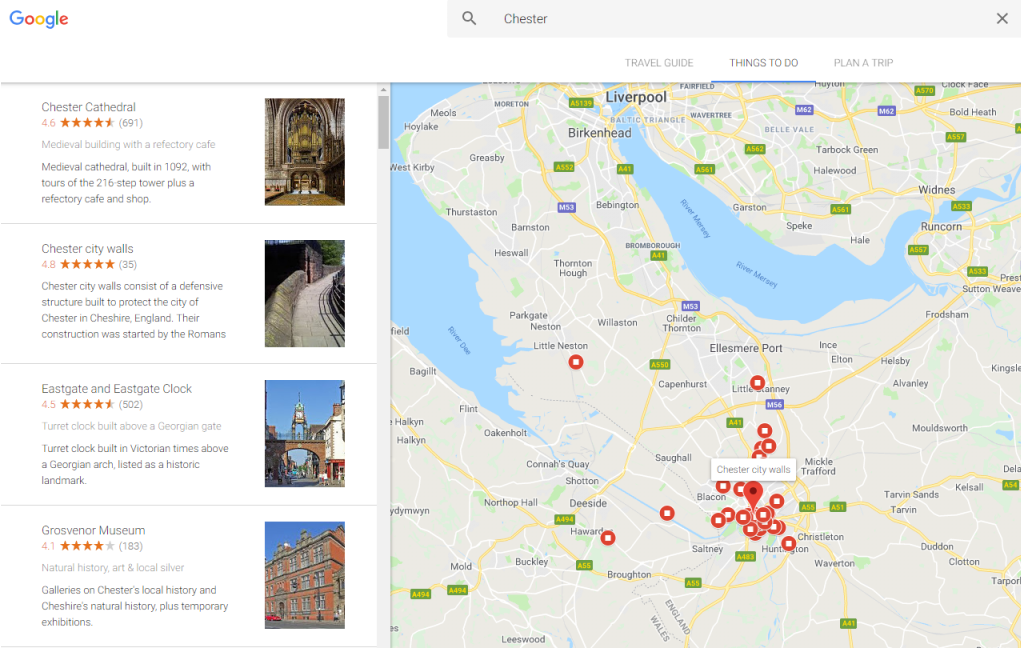Open the Chester Cathedral listing title
Image resolution: width=1021 pixels, height=648 pixels.
click(89, 107)
